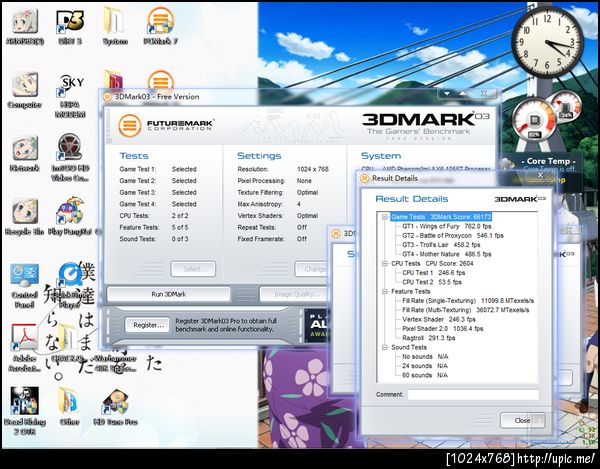Select the Fill Rate (Multi-Texturing) row
Screen dimensions: 600x469
(x=466, y=310)
